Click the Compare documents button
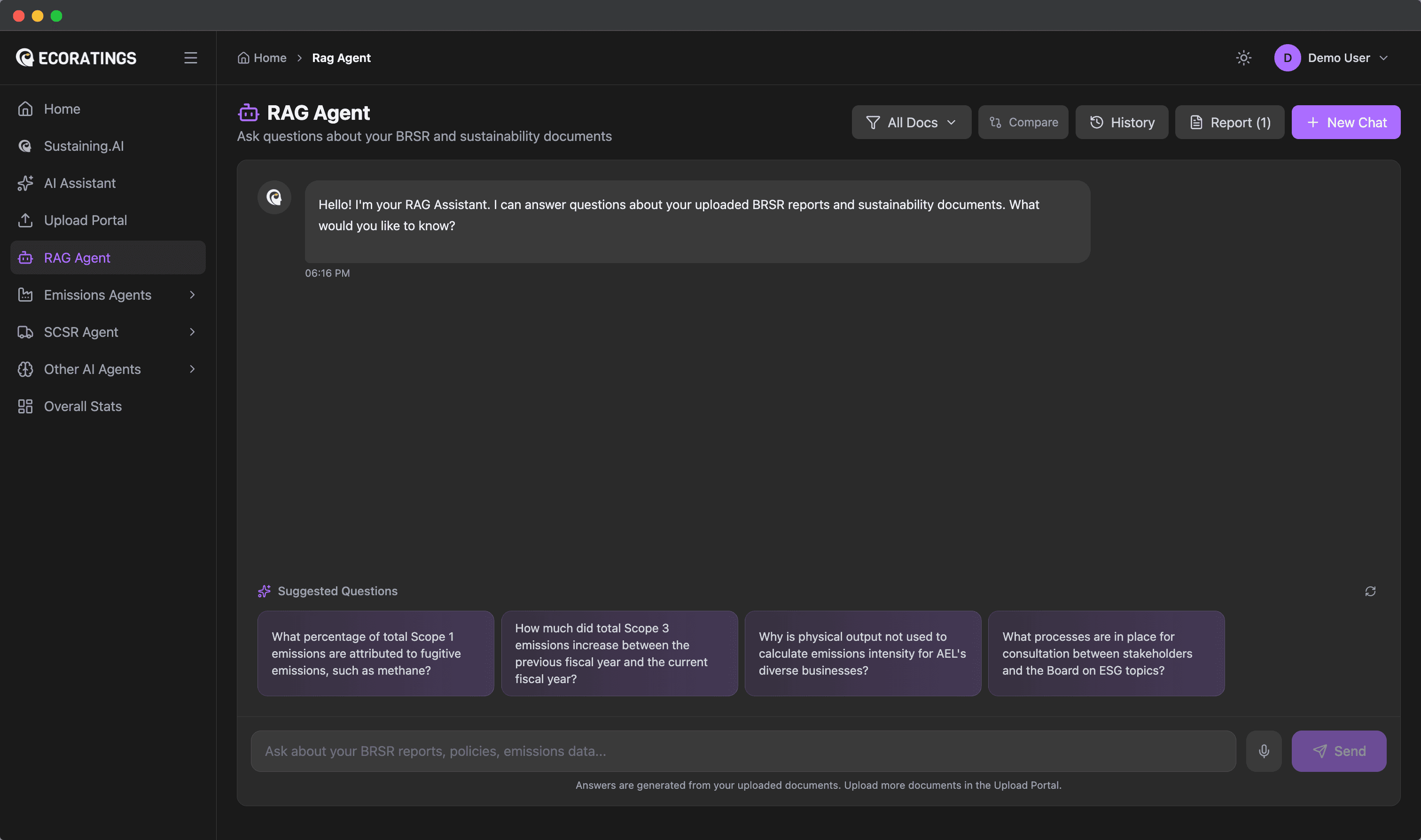The image size is (1421, 840). 1023,122
